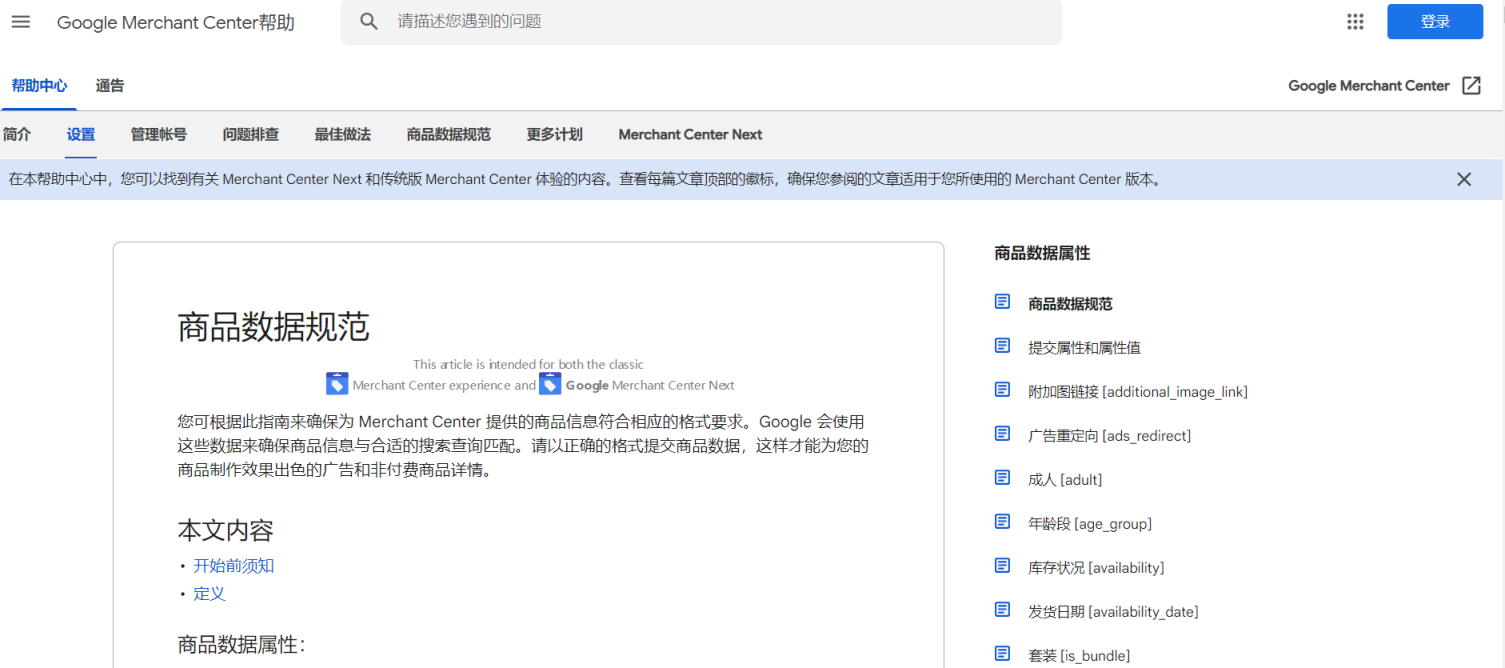Click the article icon beside 提交属性和属性值
Screen dimensions: 1505x668
1002,345
